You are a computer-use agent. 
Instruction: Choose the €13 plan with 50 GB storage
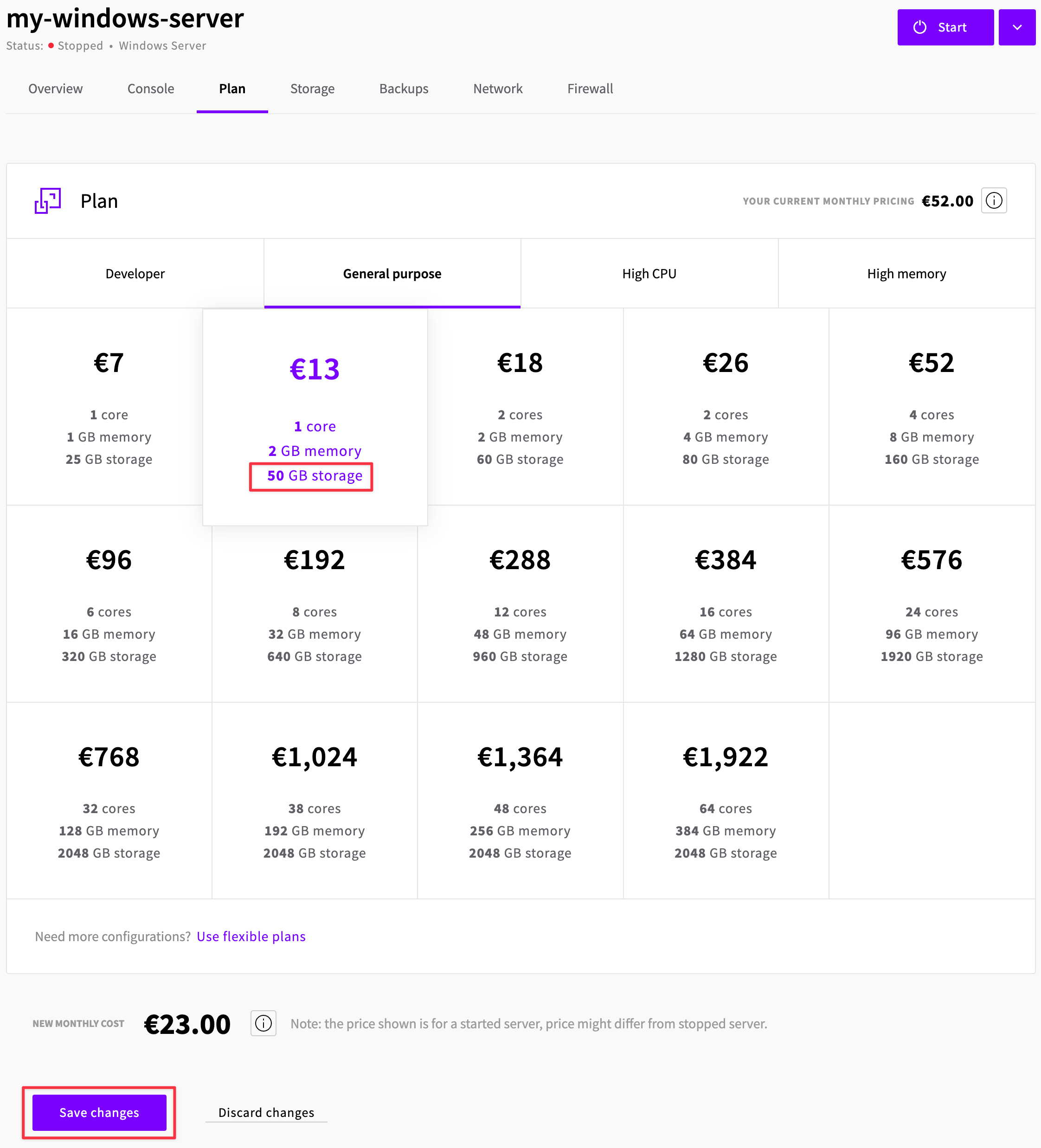tap(315, 417)
